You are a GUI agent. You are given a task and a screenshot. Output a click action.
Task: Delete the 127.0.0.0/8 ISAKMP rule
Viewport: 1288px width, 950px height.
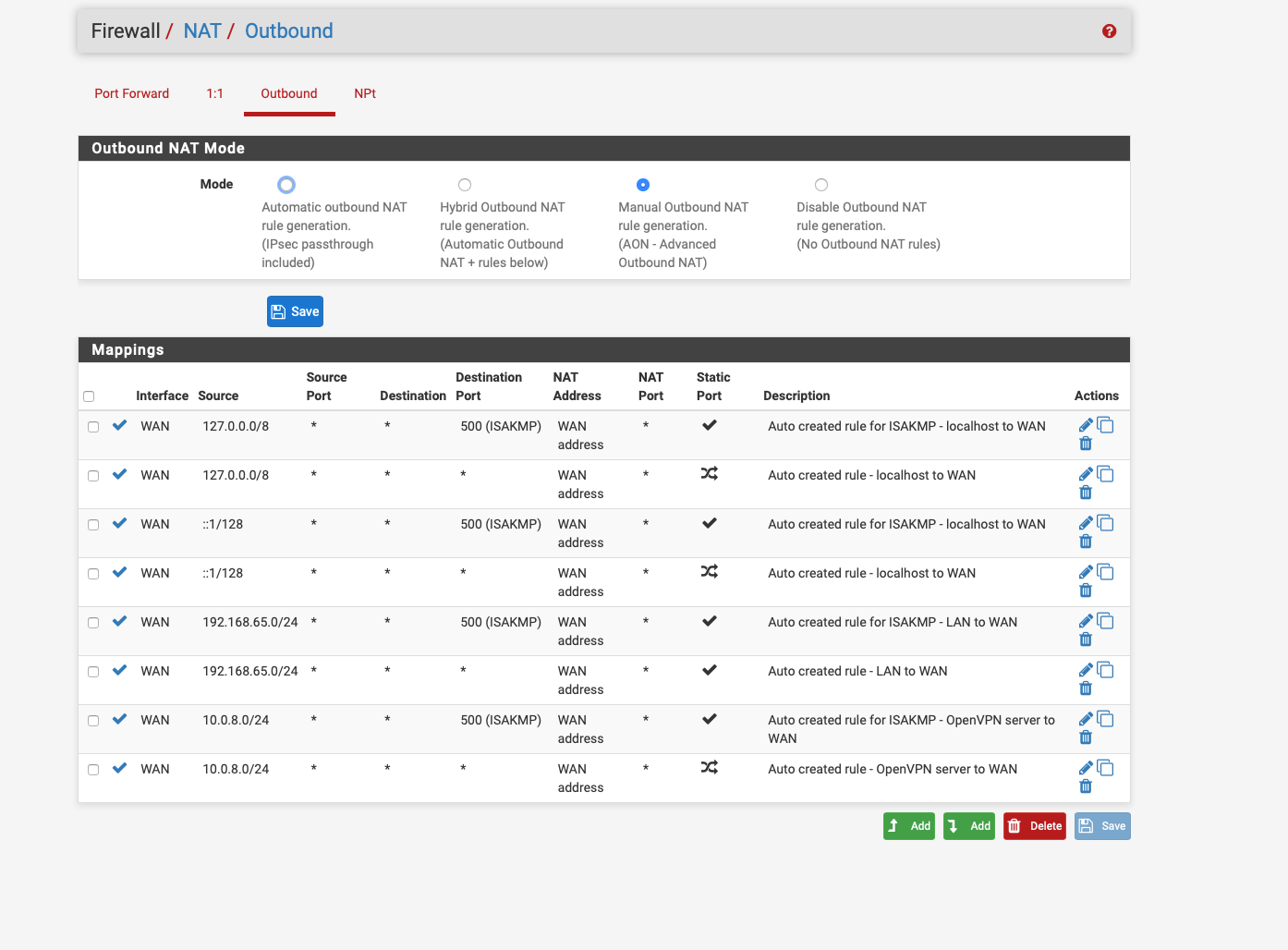point(1086,444)
